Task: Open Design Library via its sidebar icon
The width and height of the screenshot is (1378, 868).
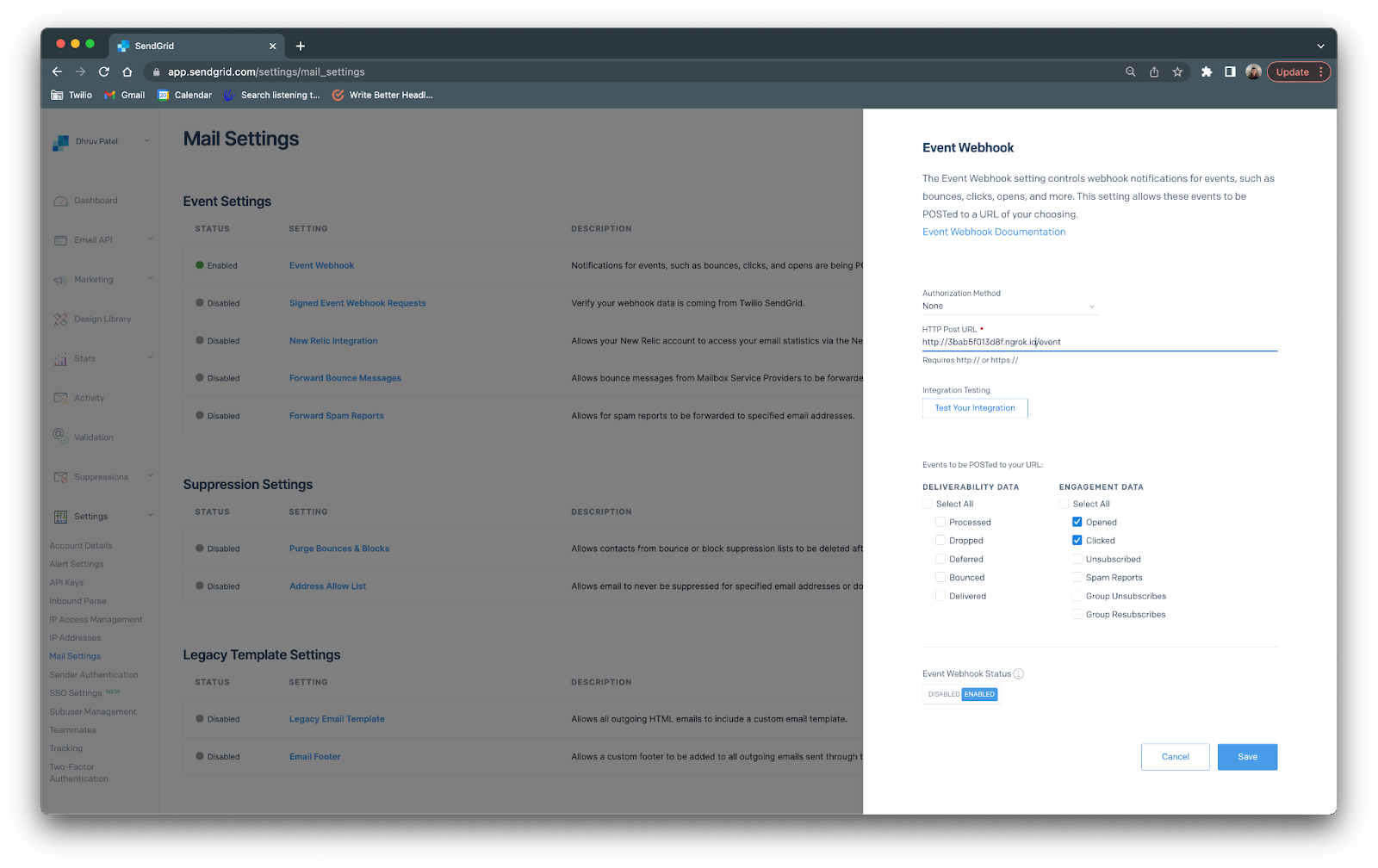Action: pos(60,319)
